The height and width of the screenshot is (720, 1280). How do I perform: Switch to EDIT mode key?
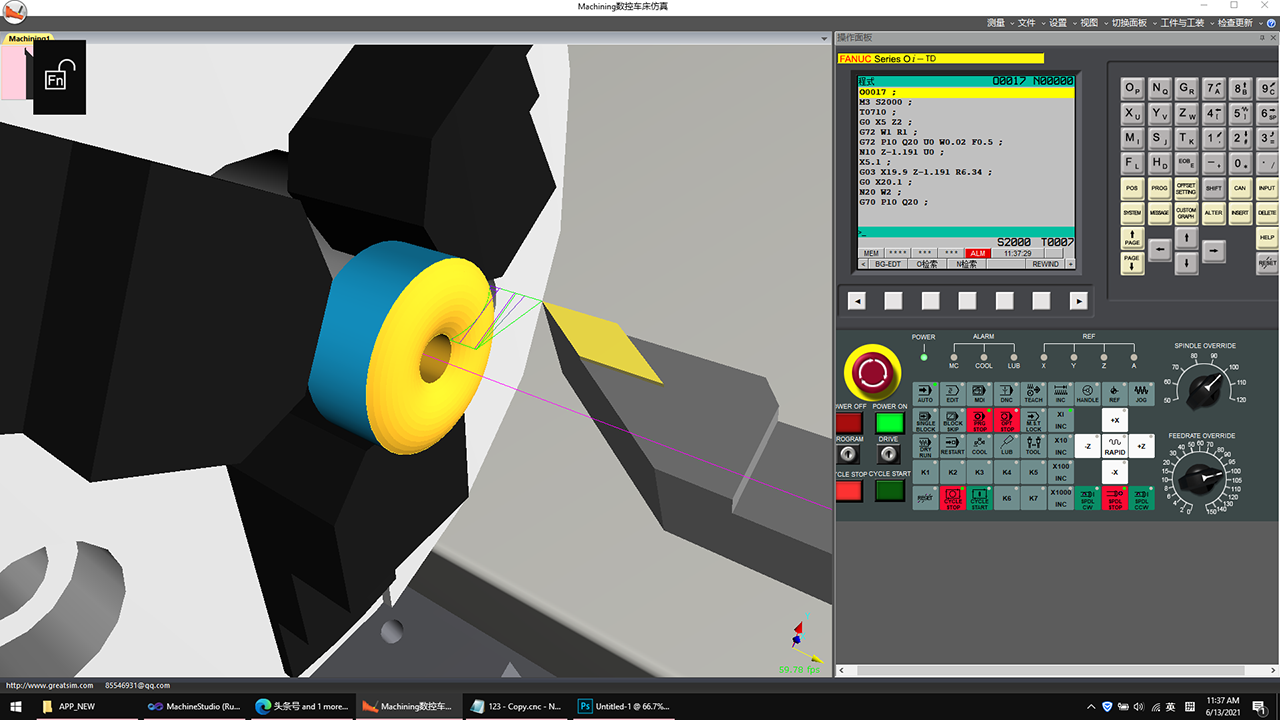click(952, 394)
